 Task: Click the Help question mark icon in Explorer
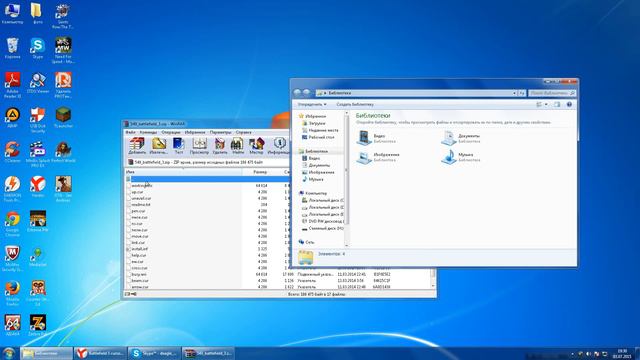click(x=569, y=104)
